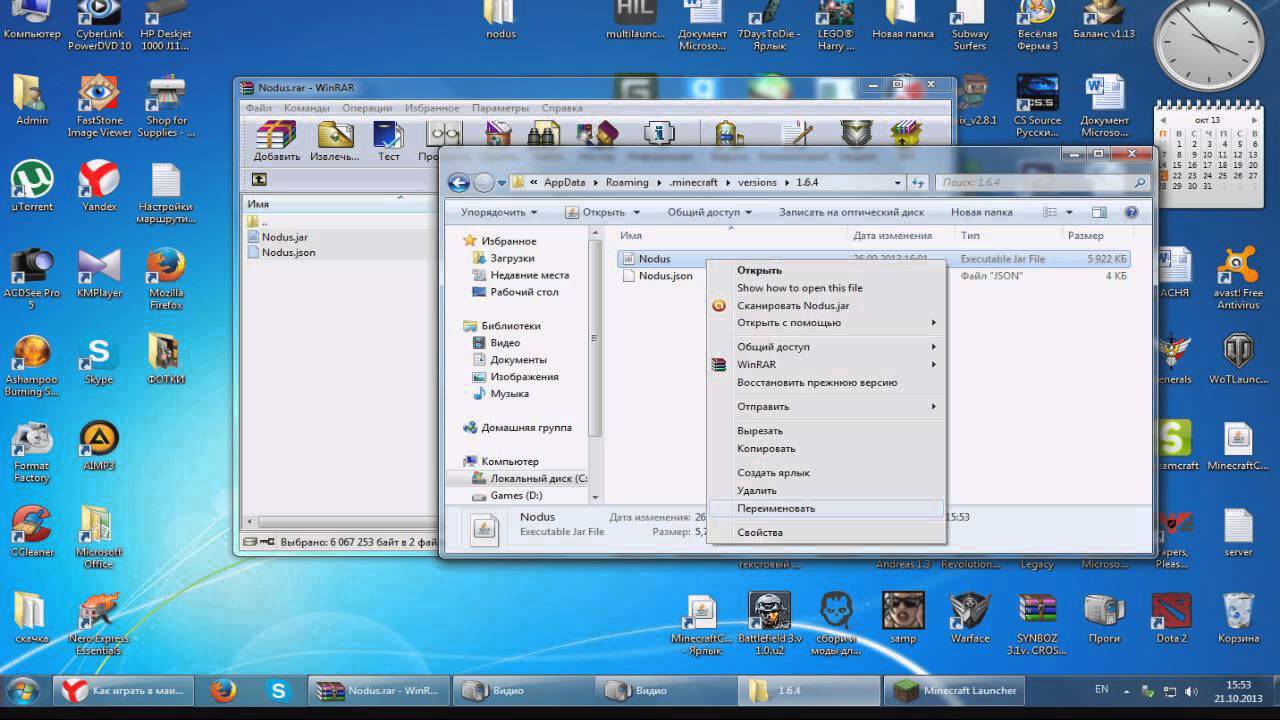Select the avast! Free Antivirus desktop icon

tap(1238, 278)
